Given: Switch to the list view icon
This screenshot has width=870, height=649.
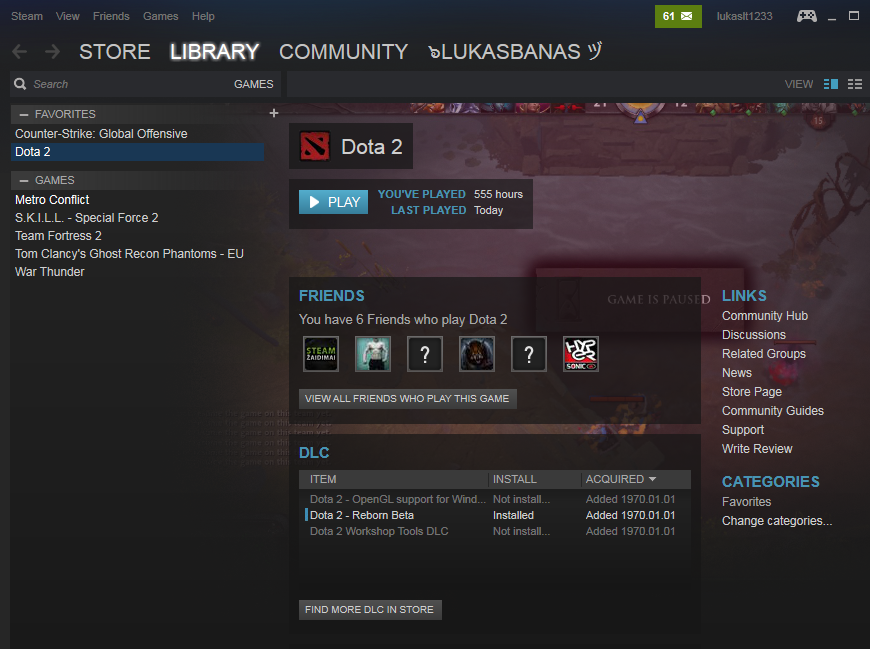Looking at the screenshot, I should (855, 84).
